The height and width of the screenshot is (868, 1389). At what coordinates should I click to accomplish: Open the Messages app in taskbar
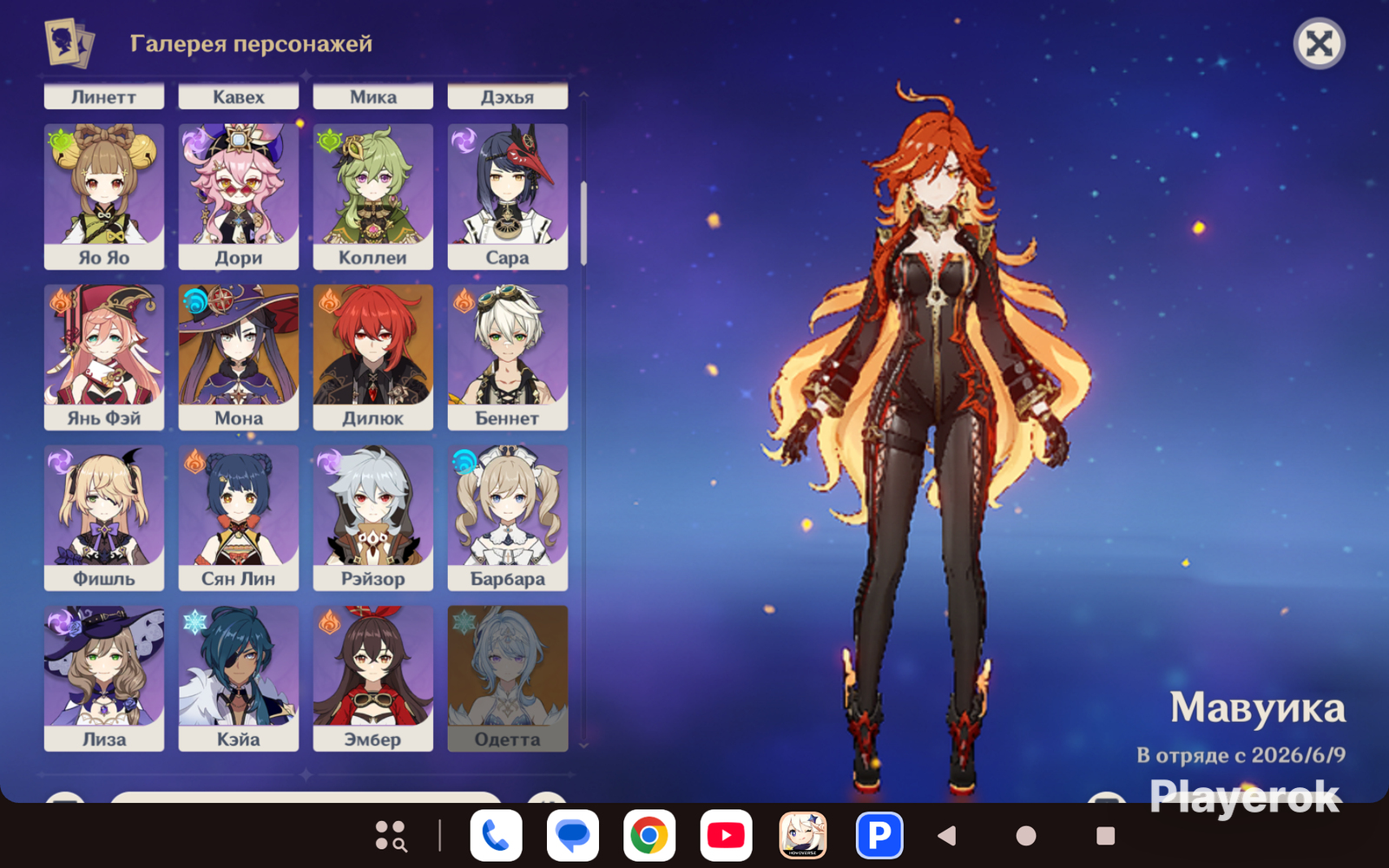point(573,836)
